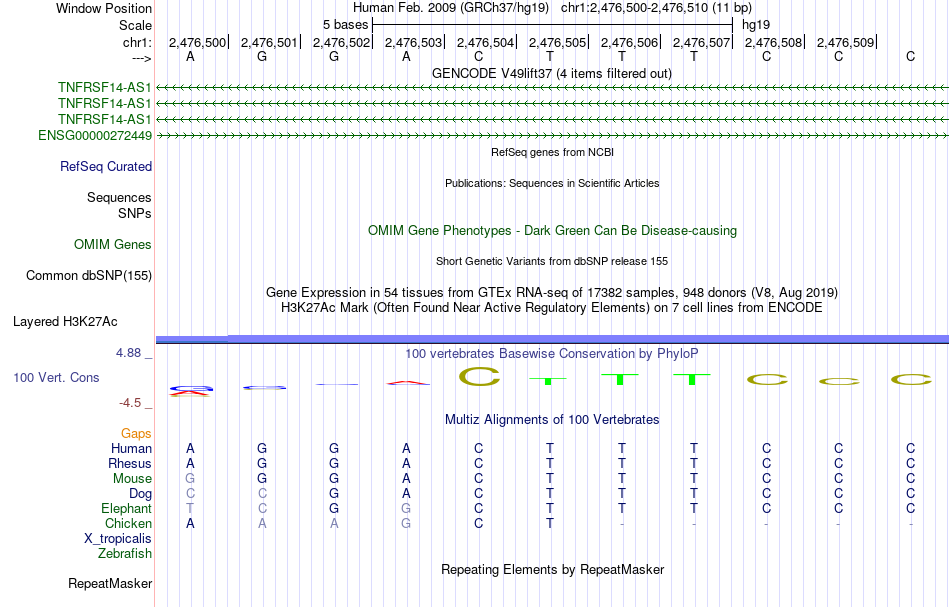Click the 4.88 conservation upper limit value

click(x=128, y=353)
